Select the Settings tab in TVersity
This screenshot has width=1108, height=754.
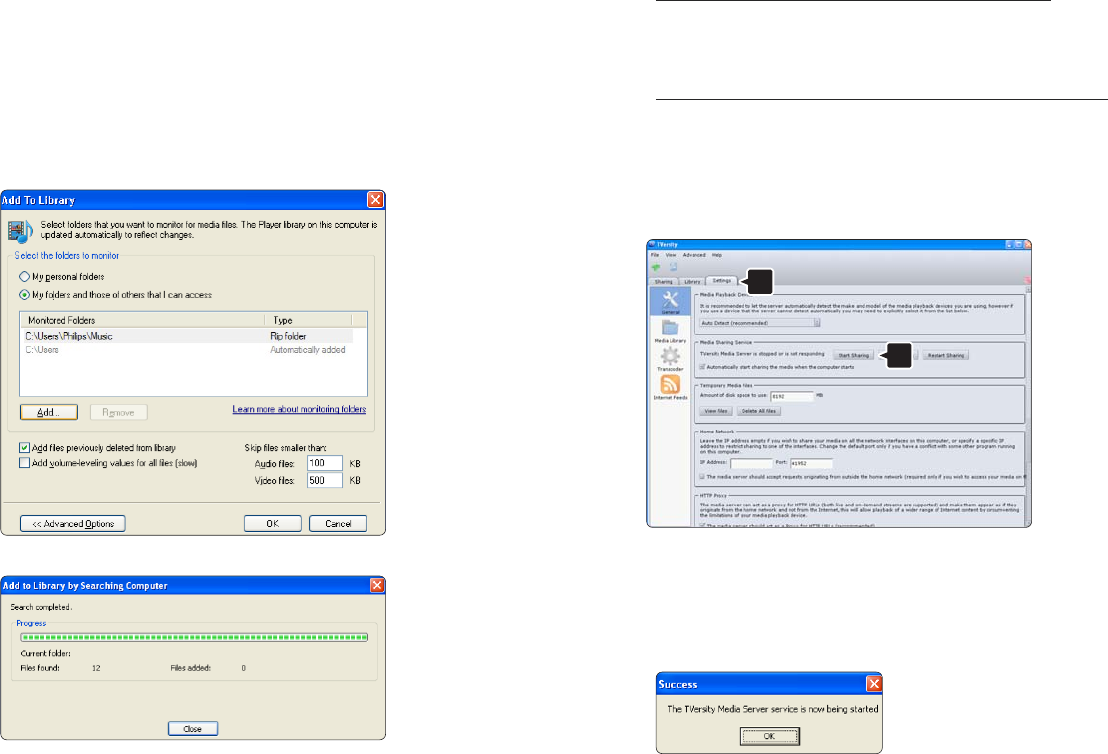721,281
